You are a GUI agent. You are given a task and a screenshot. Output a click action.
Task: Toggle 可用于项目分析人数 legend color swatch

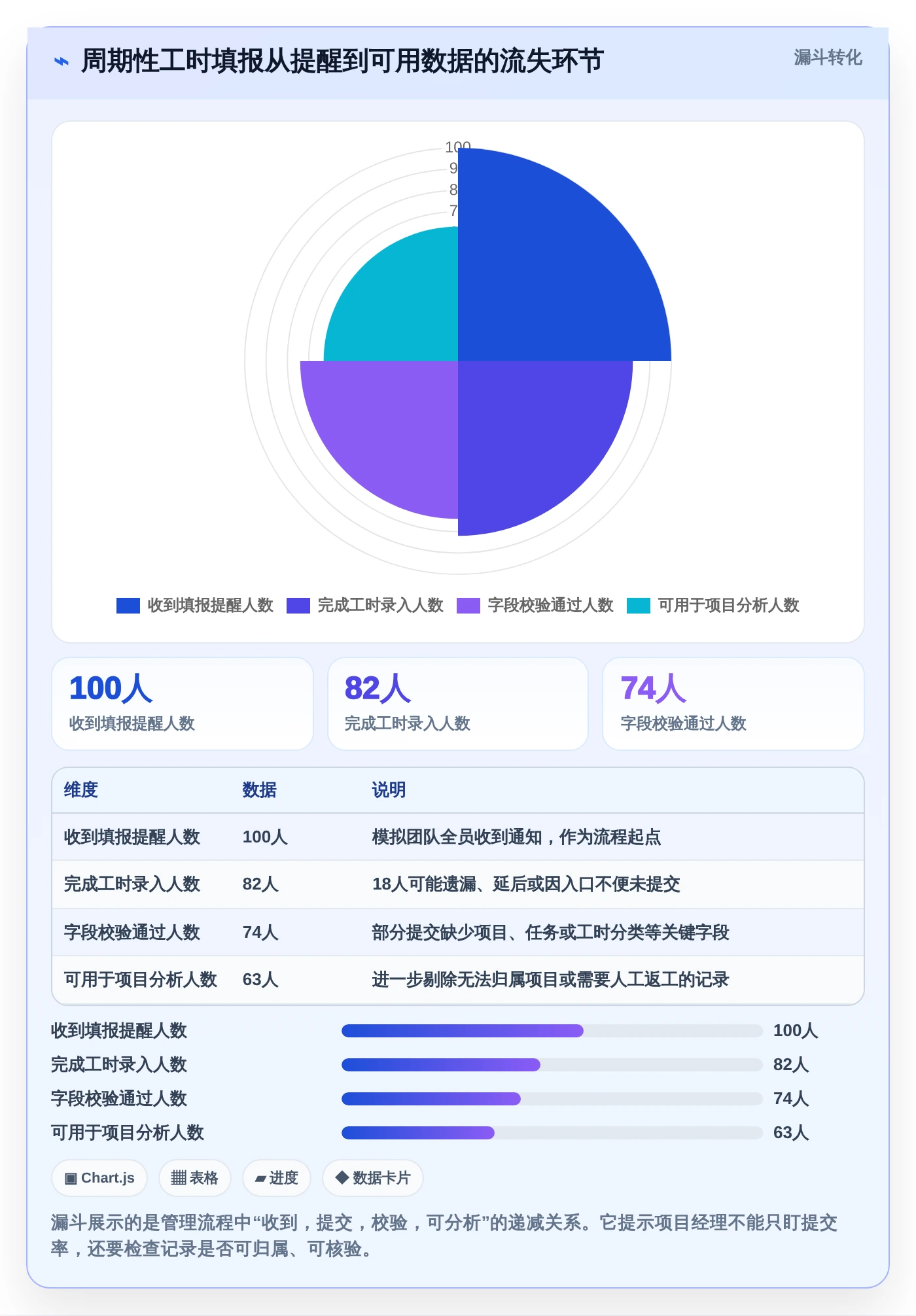click(638, 606)
